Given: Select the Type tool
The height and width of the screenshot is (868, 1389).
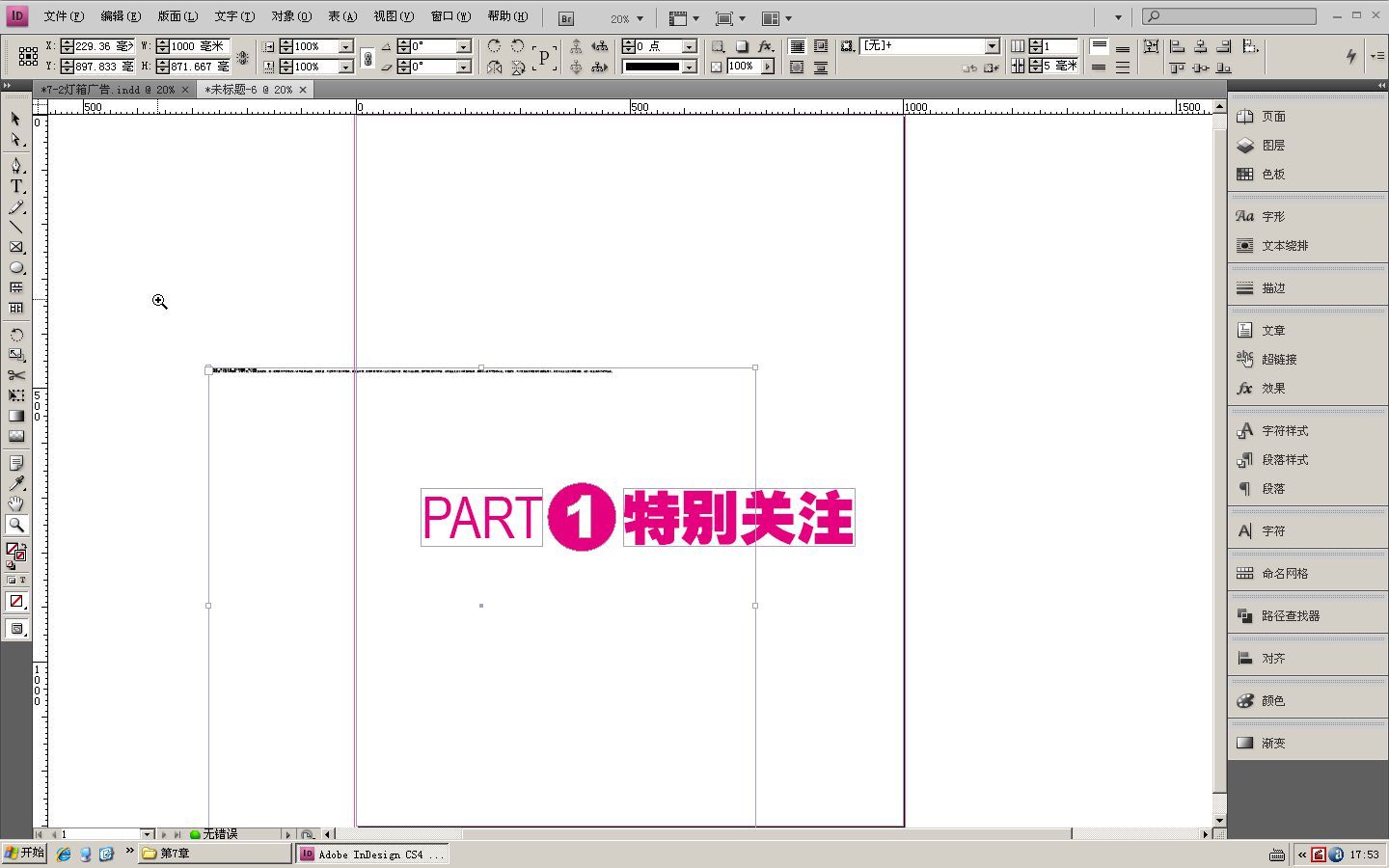Looking at the screenshot, I should (x=16, y=186).
